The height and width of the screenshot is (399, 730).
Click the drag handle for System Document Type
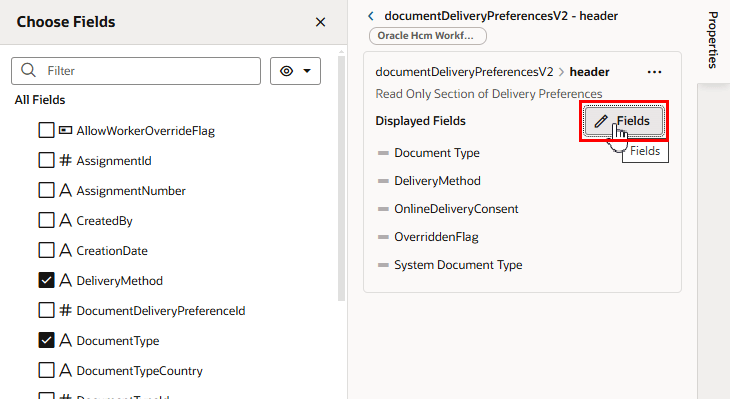[x=383, y=265]
